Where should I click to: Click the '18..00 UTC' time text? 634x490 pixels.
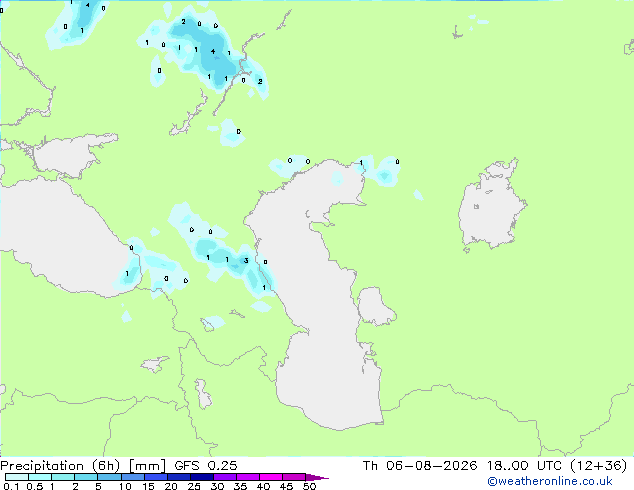[525, 466]
